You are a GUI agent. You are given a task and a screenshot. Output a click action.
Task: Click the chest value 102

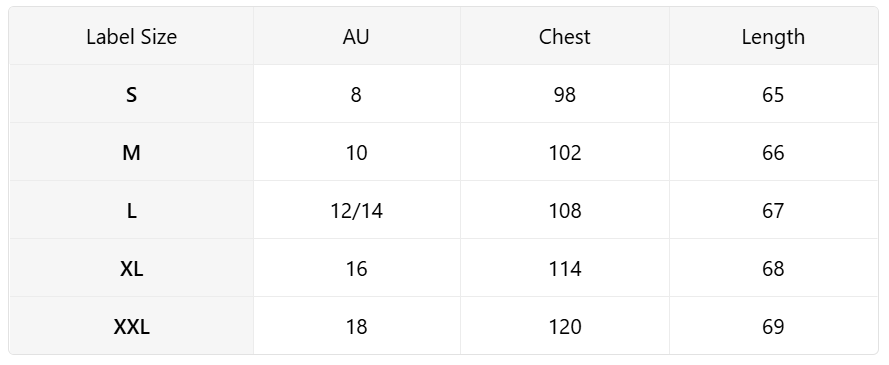(565, 152)
